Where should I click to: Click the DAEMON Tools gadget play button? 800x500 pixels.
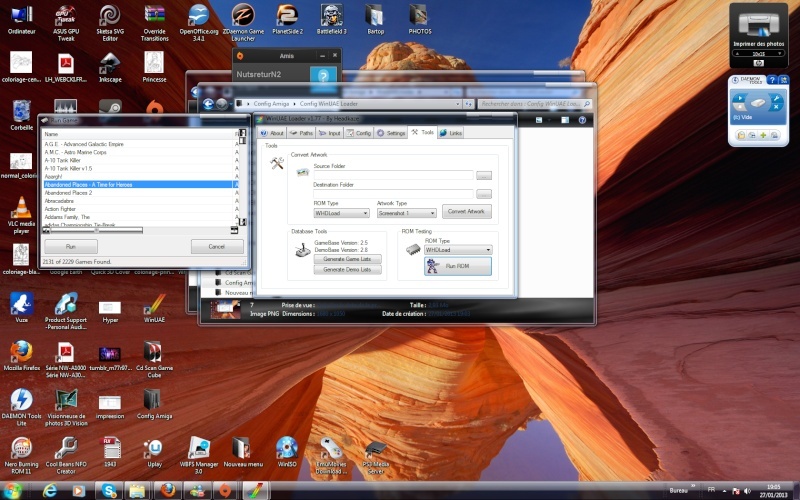pos(739,98)
